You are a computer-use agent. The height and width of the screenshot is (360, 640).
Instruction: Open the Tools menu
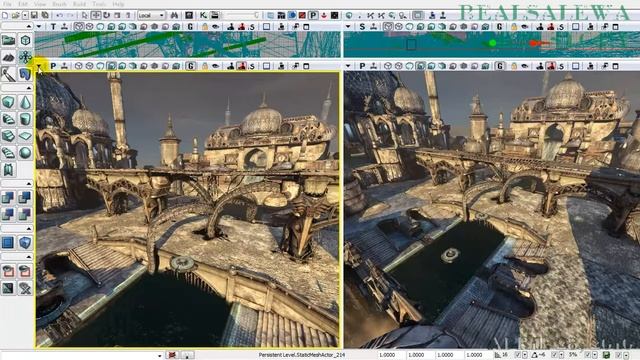click(99, 4)
